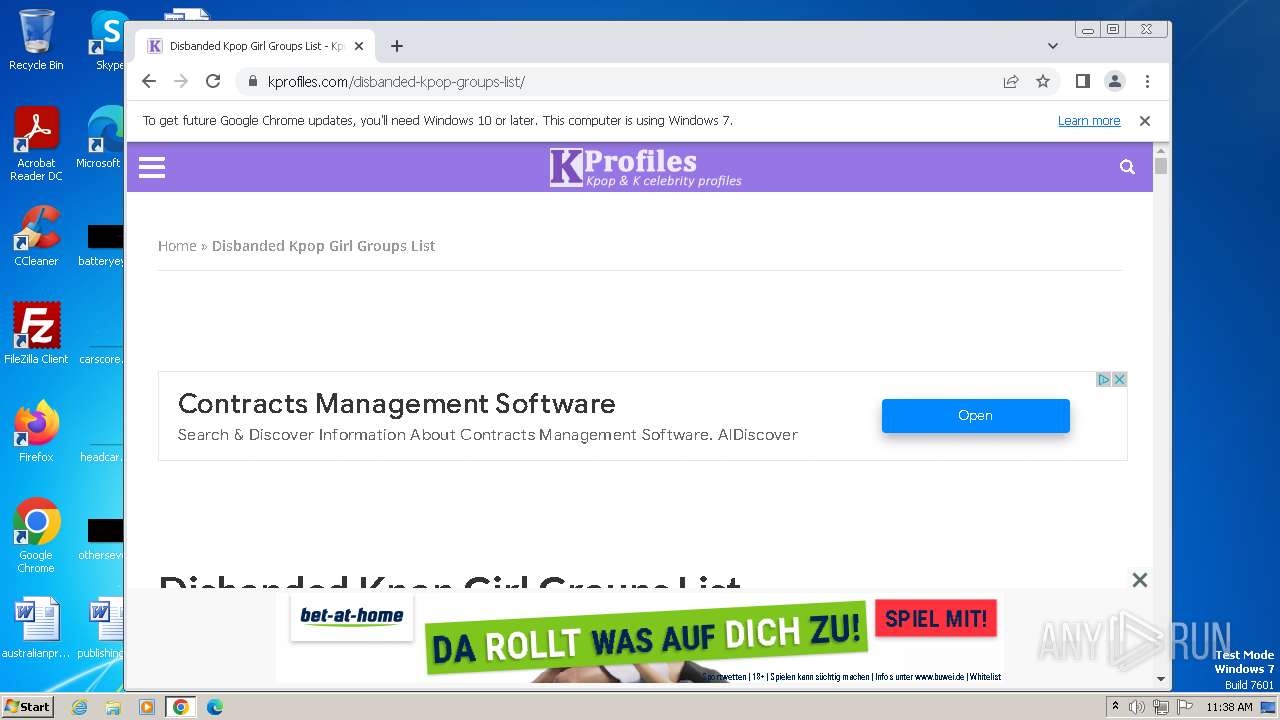Click the Open button in the ad
The image size is (1280, 720).
click(976, 416)
